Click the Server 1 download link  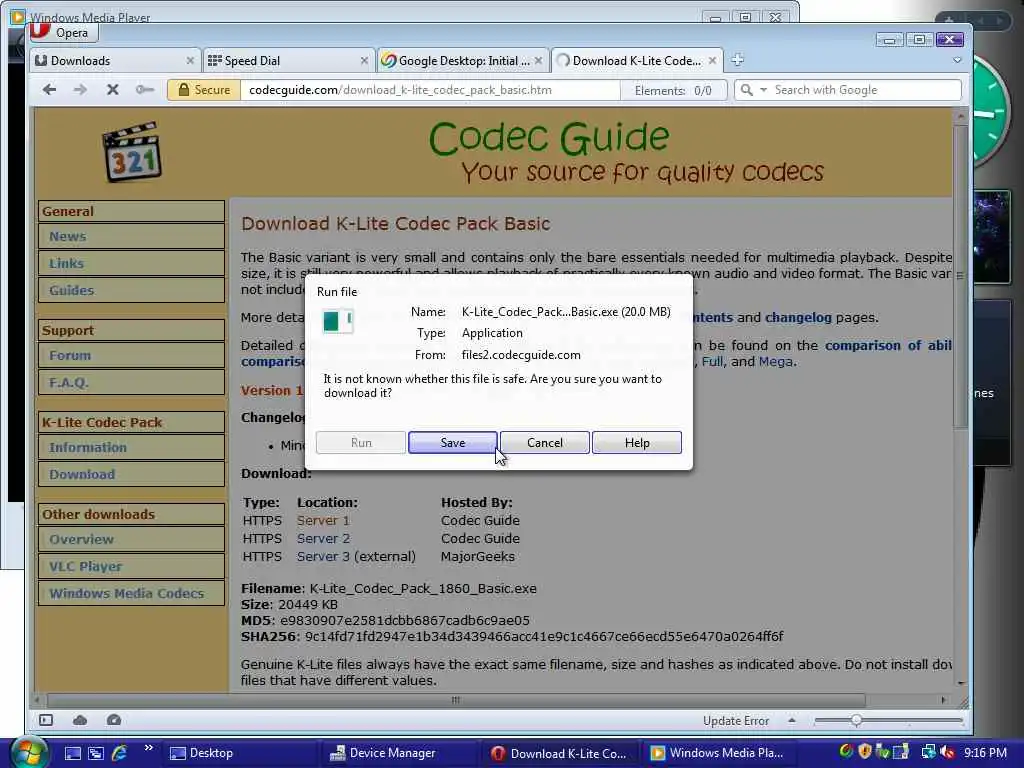point(323,520)
